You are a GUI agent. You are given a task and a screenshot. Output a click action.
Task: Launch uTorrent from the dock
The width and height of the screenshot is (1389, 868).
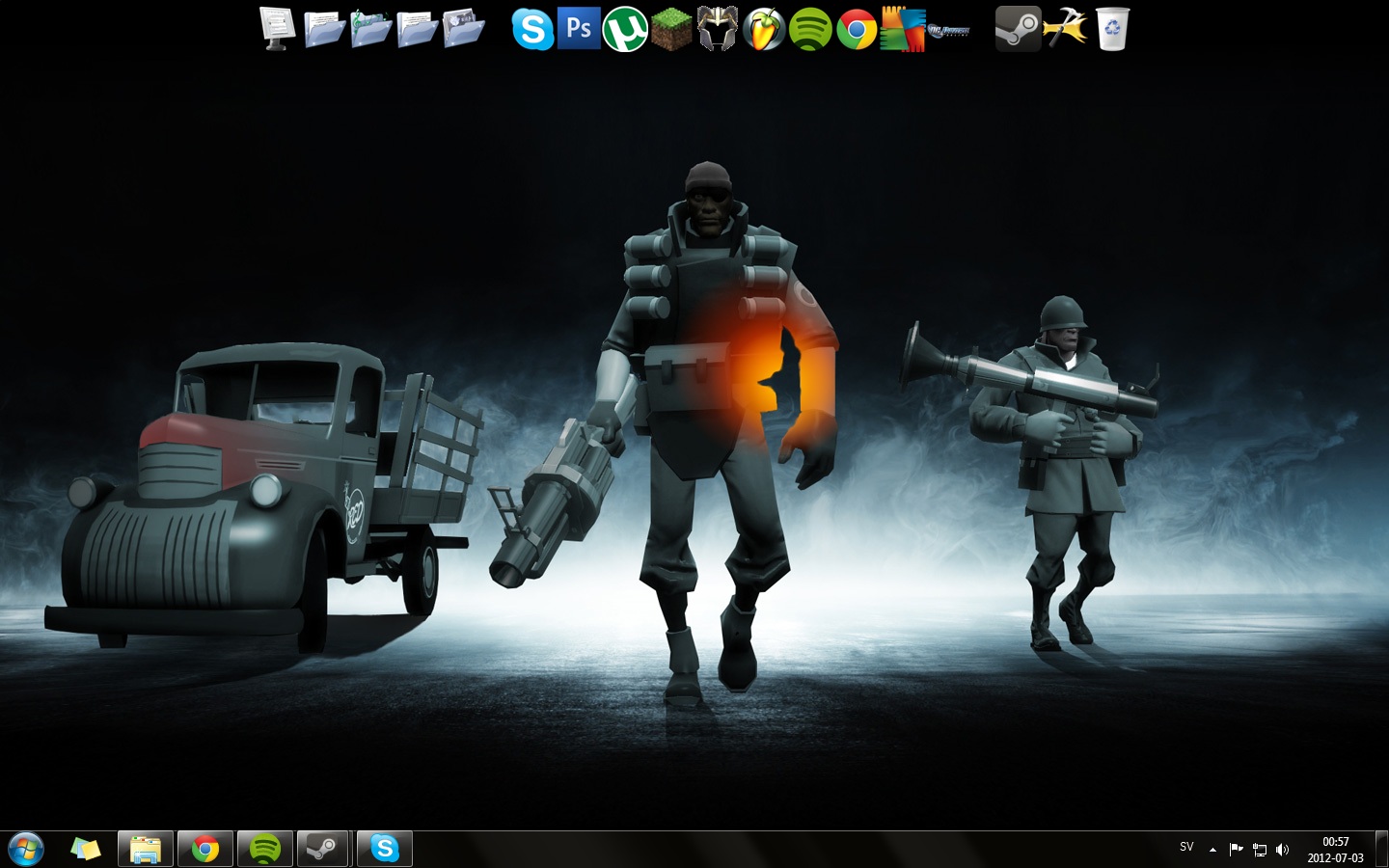coord(625,29)
